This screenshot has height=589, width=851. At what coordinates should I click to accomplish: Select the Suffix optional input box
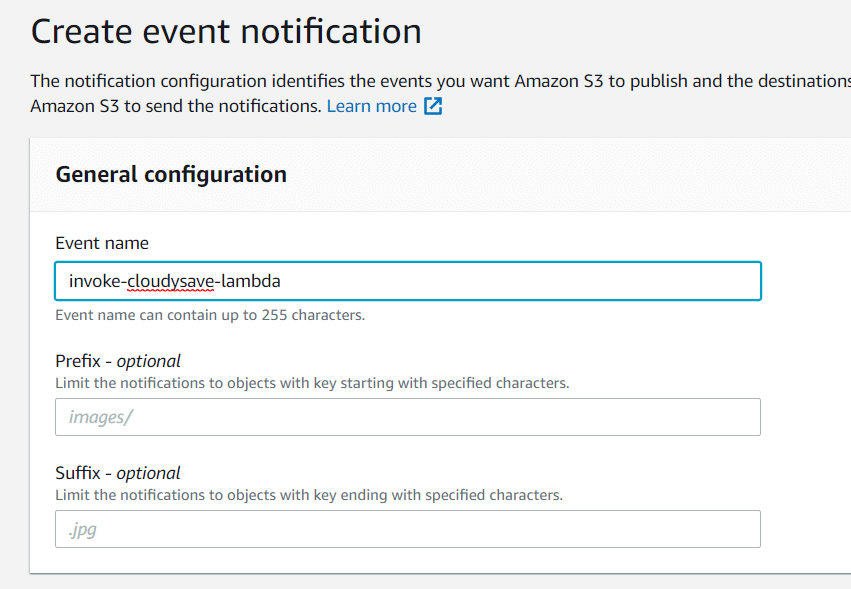pos(408,529)
